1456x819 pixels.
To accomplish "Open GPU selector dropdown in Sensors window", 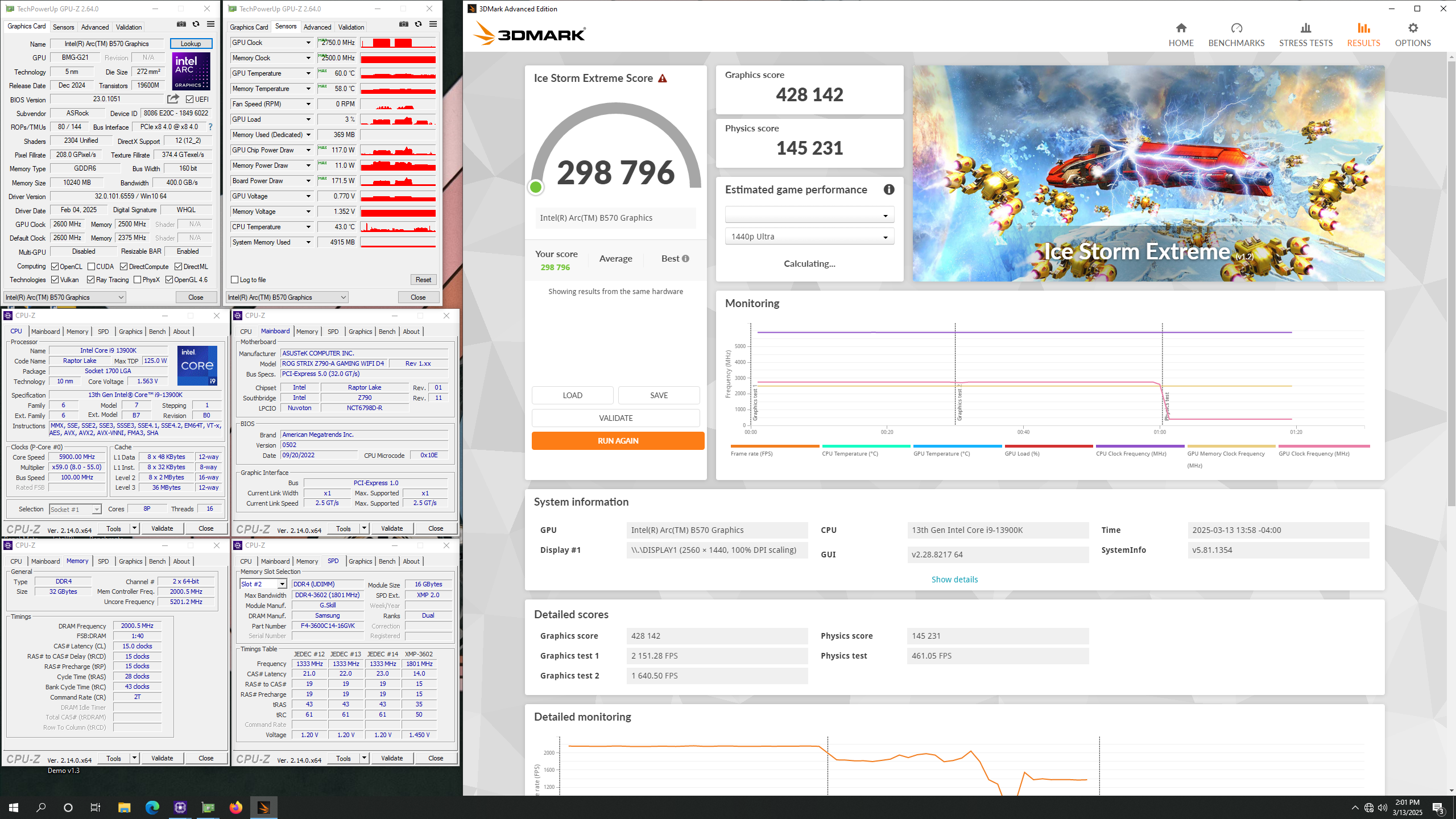I will pos(287,297).
